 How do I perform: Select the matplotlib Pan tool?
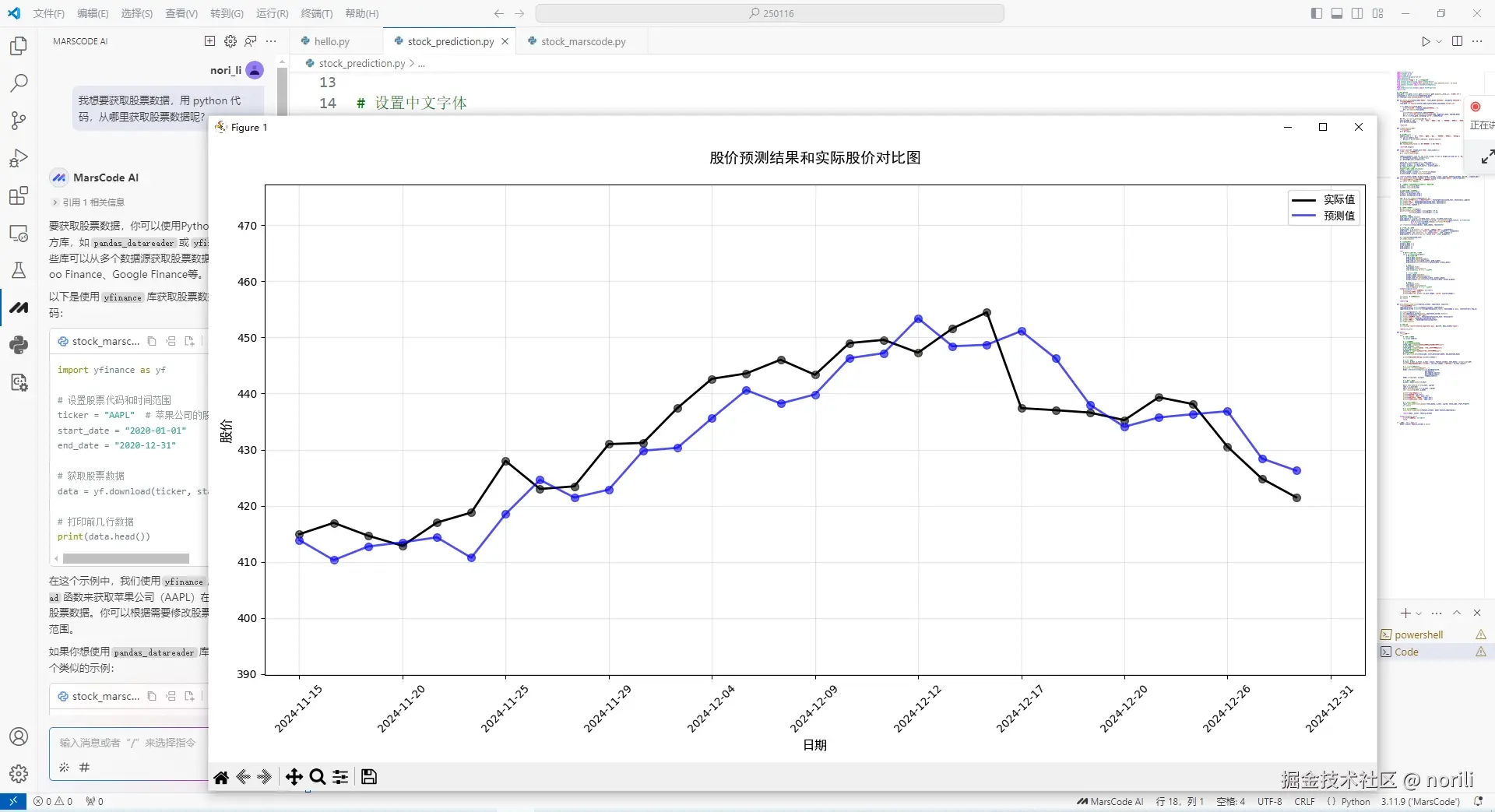pyautogui.click(x=294, y=776)
